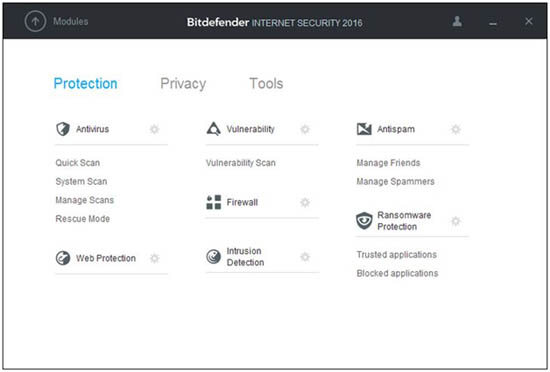Viewport: 550px width, 372px height.
Task: Click the Antivirus module title
Action: (93, 129)
